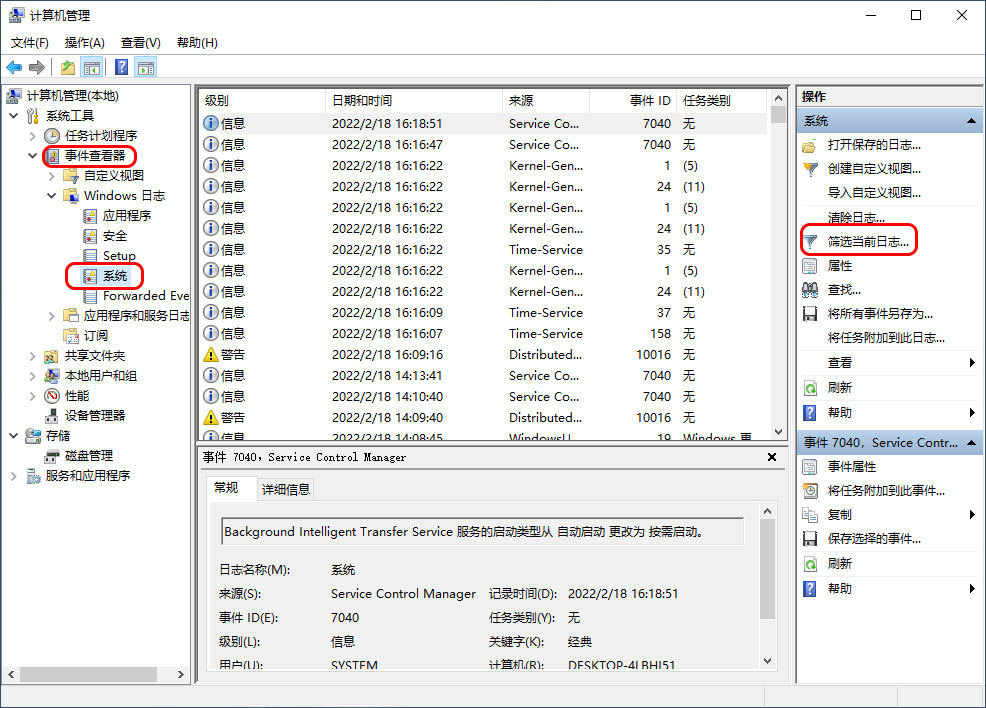Open the 操作(A) menu

[85, 43]
